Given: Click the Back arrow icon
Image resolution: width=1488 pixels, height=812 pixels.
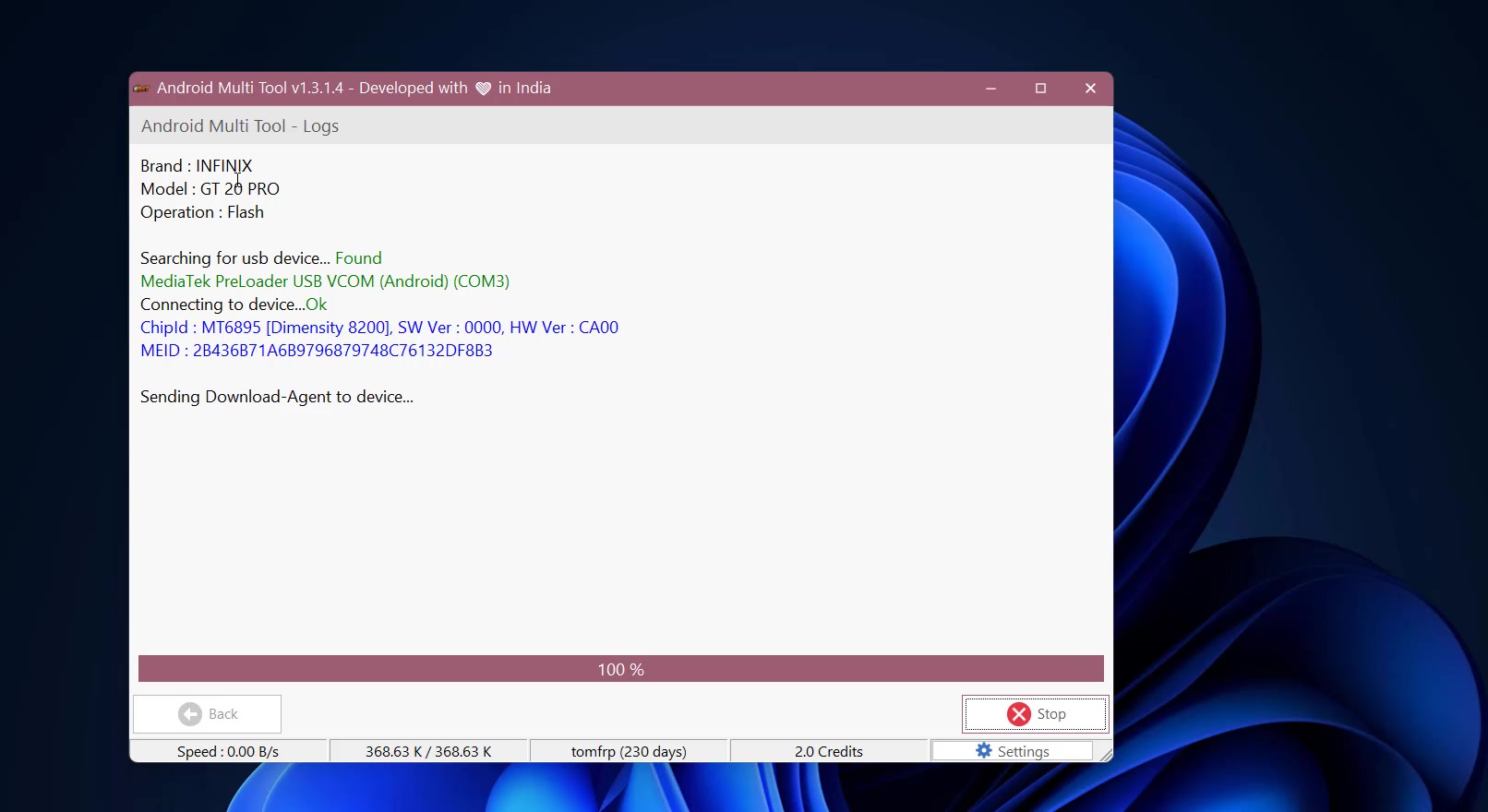Looking at the screenshot, I should tap(190, 714).
